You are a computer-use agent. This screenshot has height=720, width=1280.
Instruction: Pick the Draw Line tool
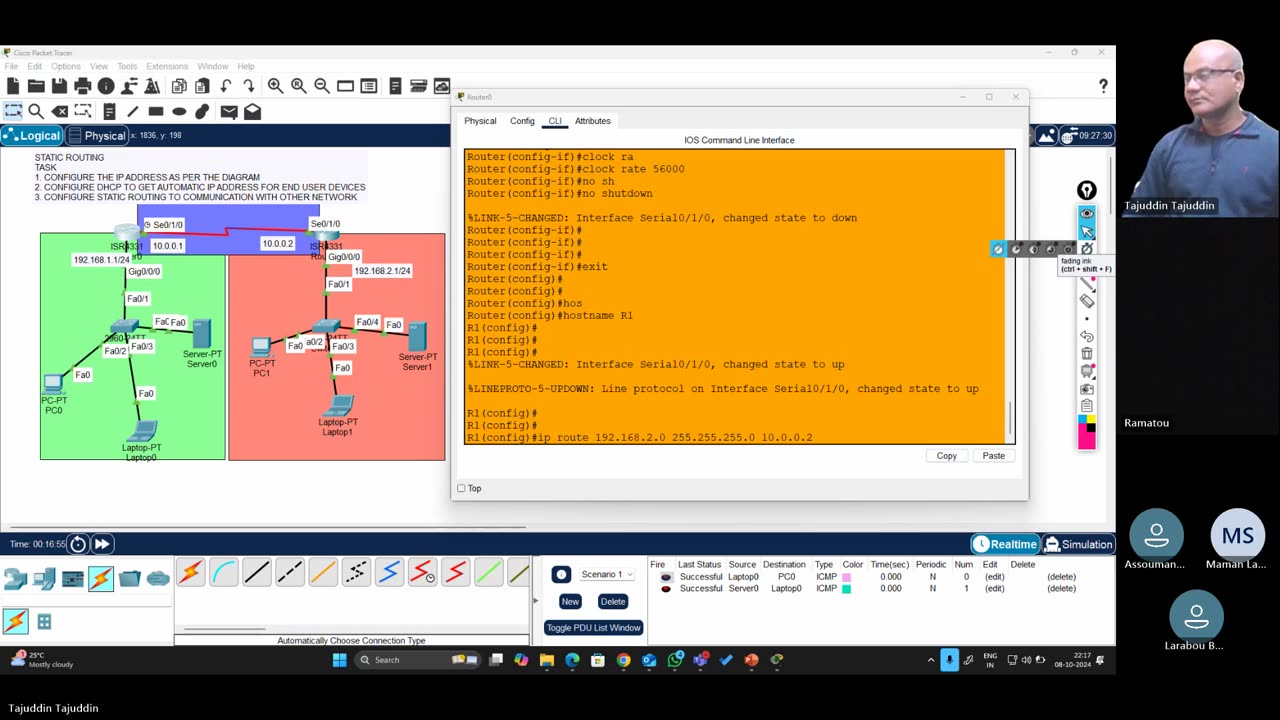point(132,112)
